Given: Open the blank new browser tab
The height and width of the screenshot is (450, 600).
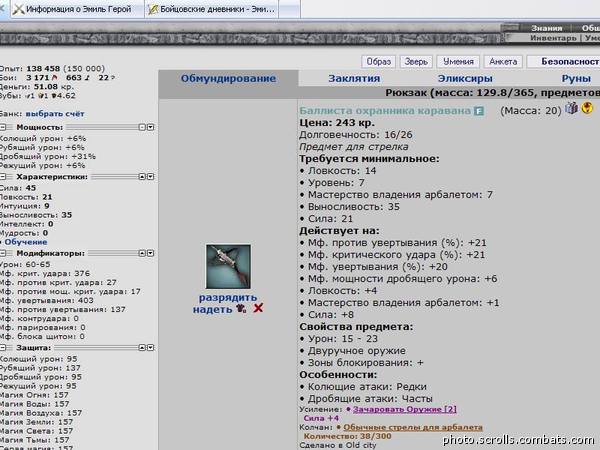Looking at the screenshot, I should point(290,9).
